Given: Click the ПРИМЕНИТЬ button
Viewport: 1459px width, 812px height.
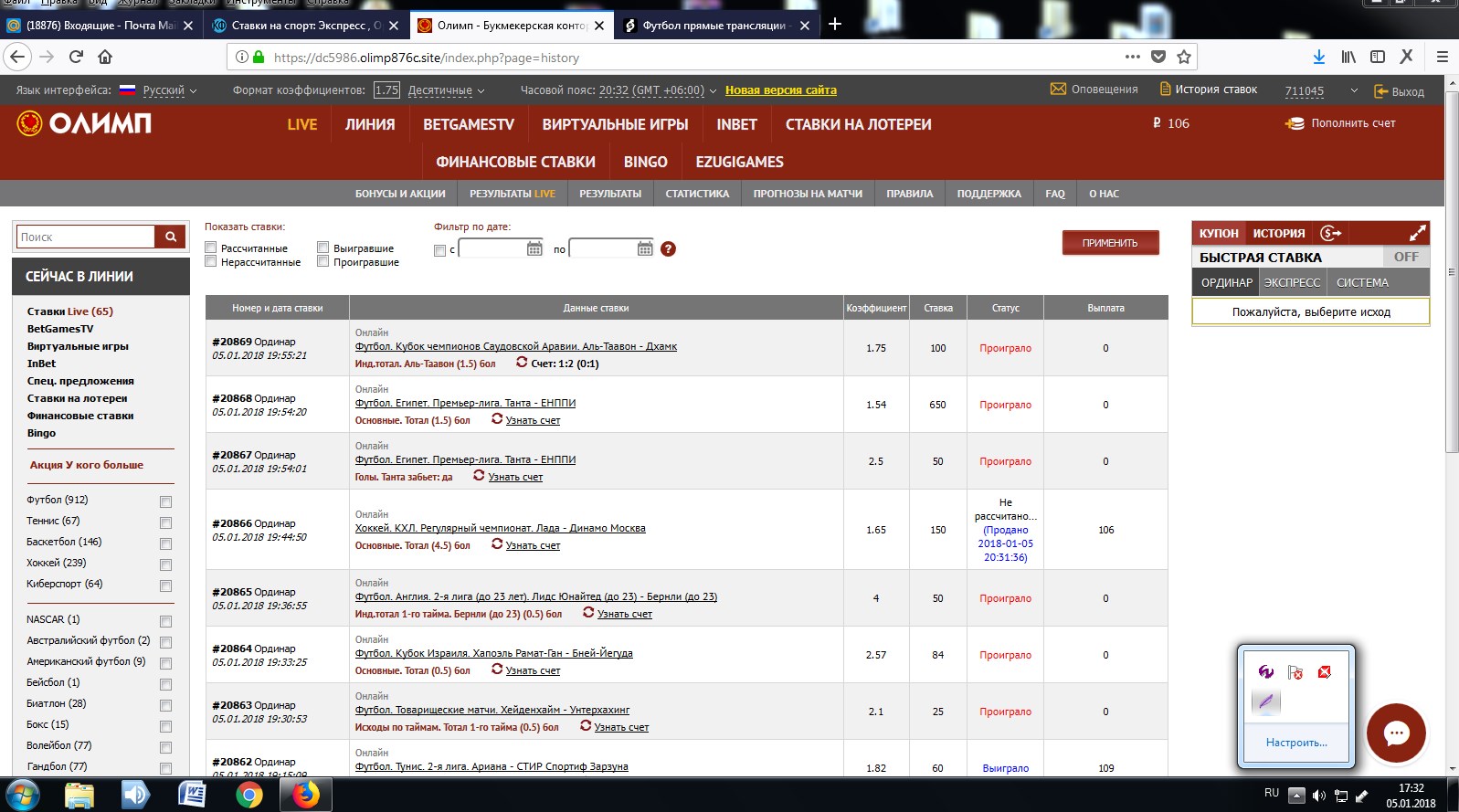Looking at the screenshot, I should 1110,243.
